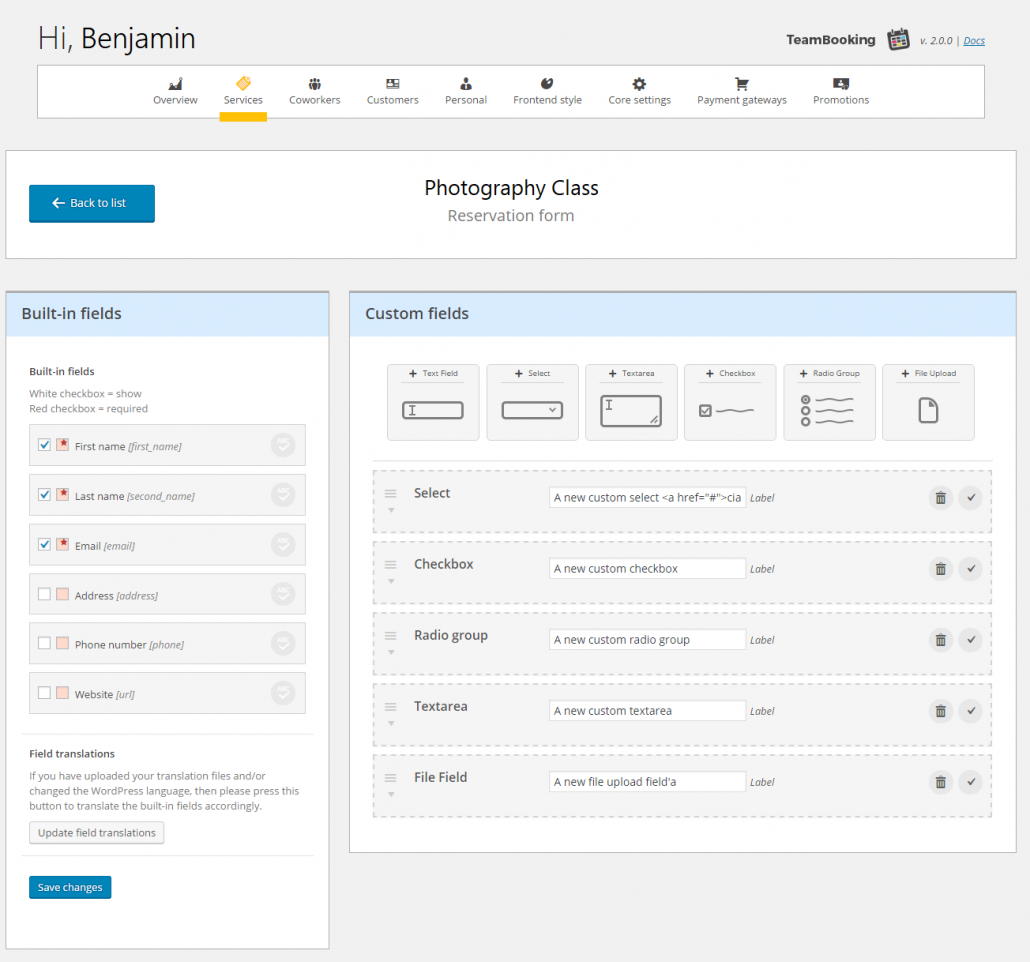Image resolution: width=1030 pixels, height=962 pixels.
Task: Enable the Address built-in field
Action: 42,593
